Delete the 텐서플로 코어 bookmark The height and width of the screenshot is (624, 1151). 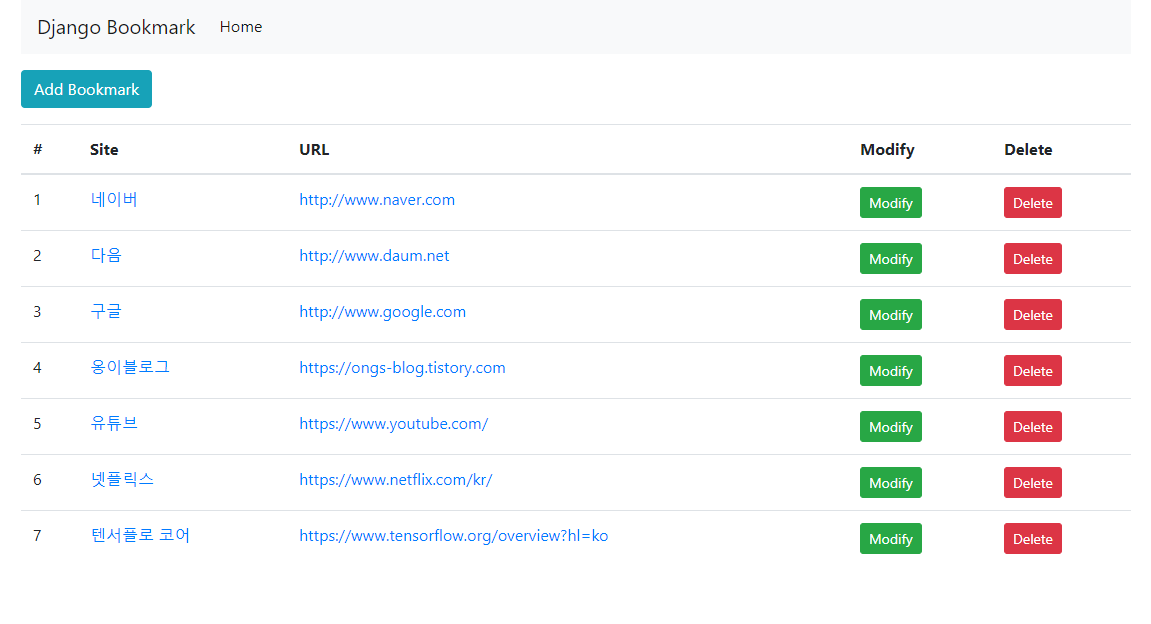(1033, 539)
